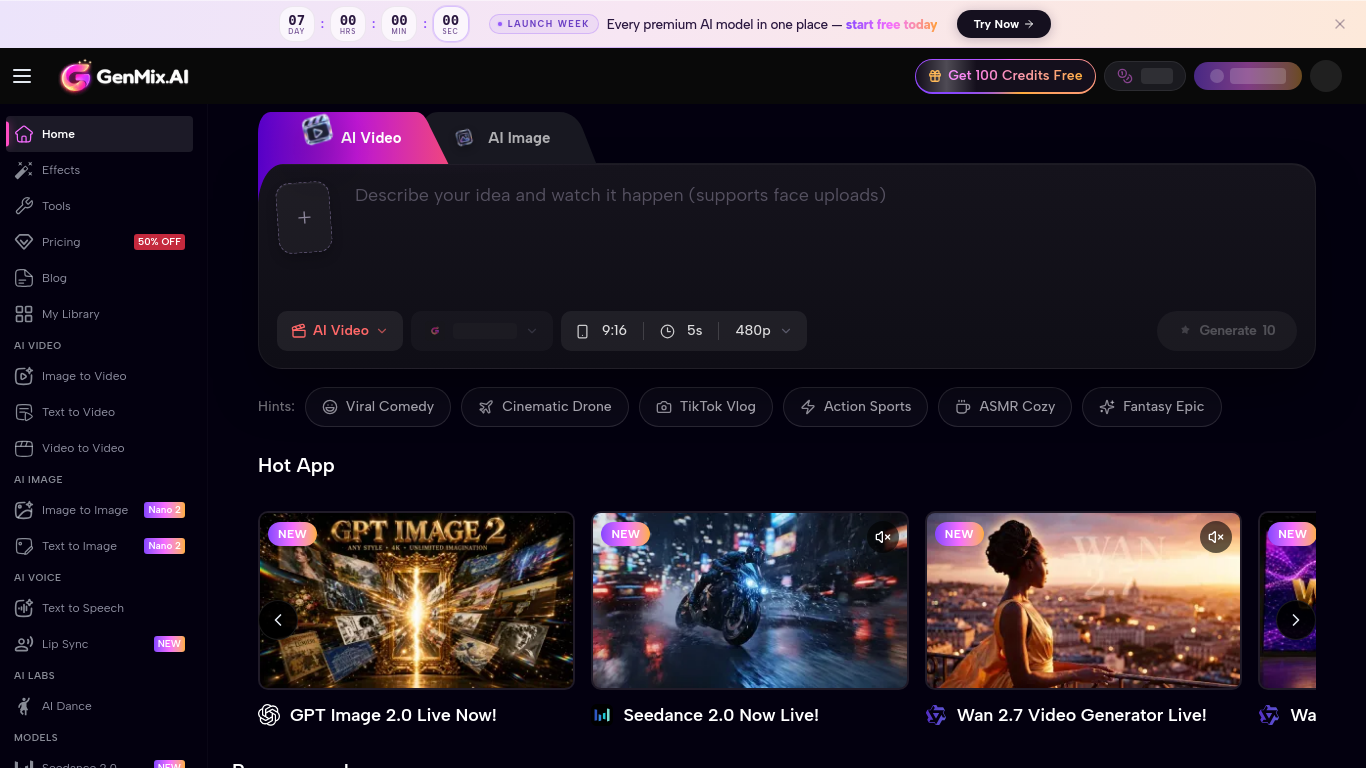
Task: Open Text to Speech in the sidebar
Action: click(100, 608)
